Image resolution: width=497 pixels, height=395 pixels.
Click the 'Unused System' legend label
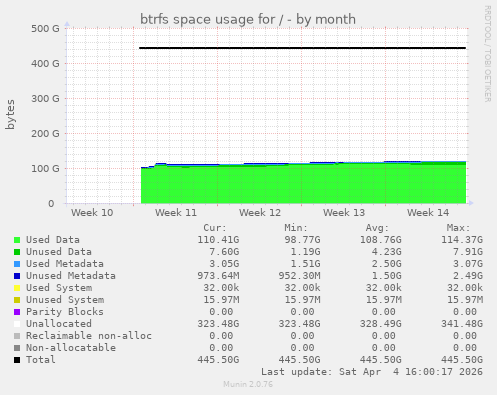coord(65,300)
